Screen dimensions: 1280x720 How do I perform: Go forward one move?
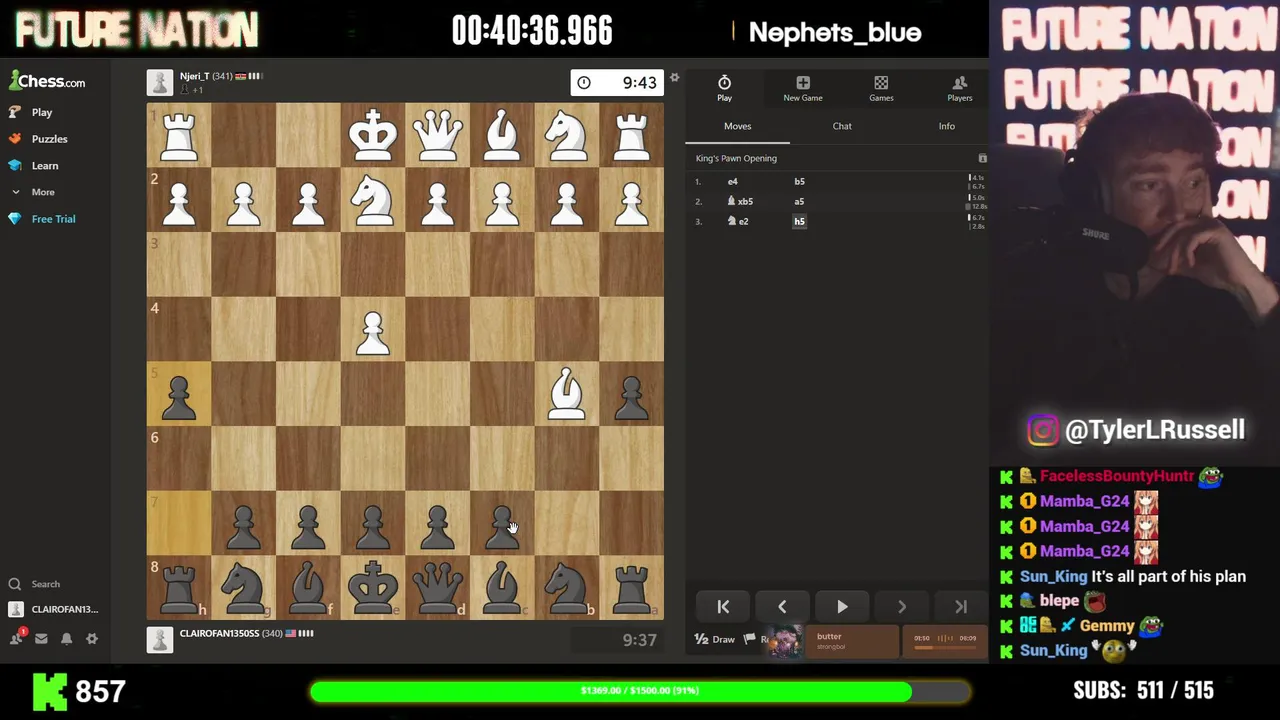click(901, 607)
